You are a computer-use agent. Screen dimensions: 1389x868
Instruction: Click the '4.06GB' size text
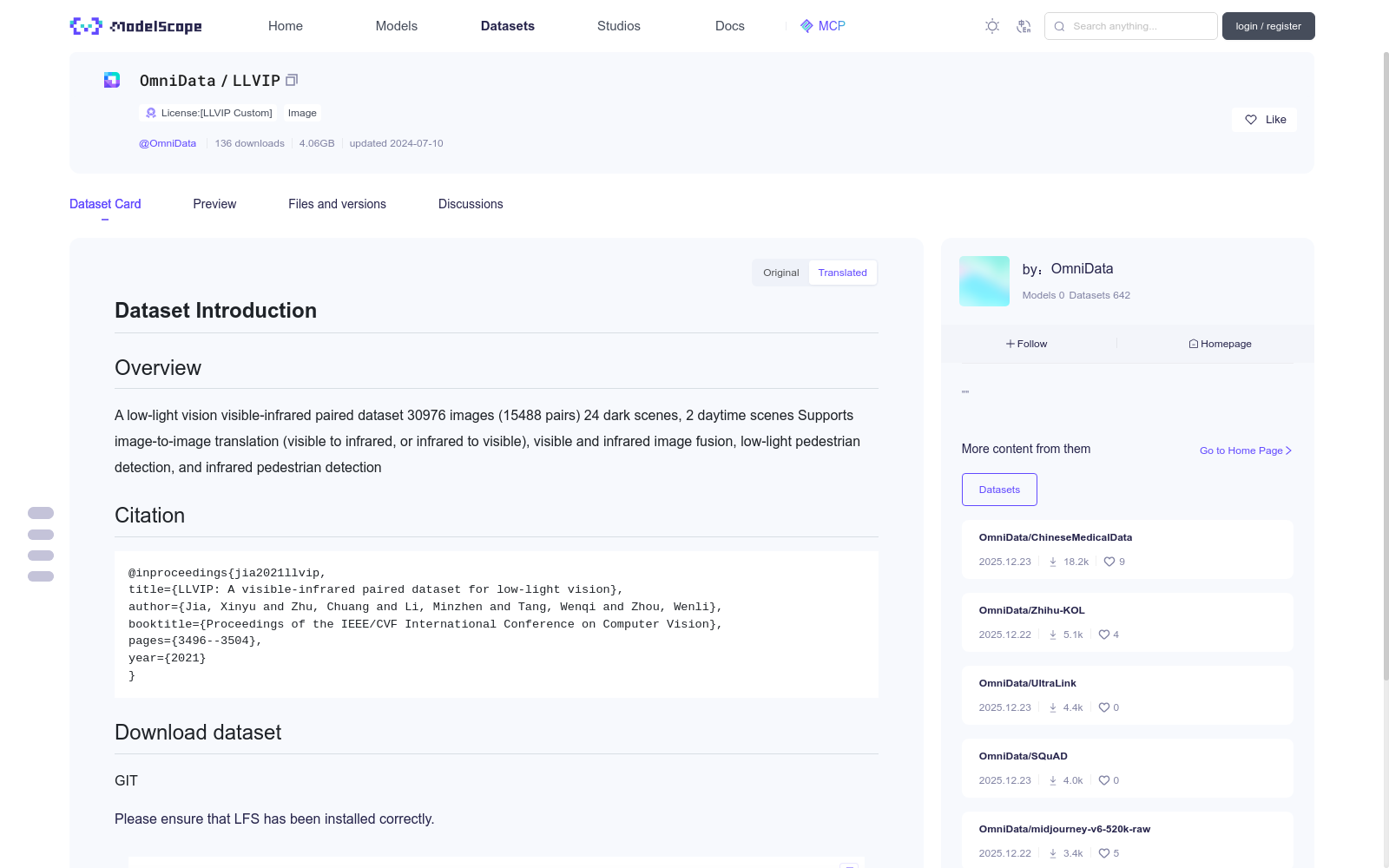pos(317,143)
